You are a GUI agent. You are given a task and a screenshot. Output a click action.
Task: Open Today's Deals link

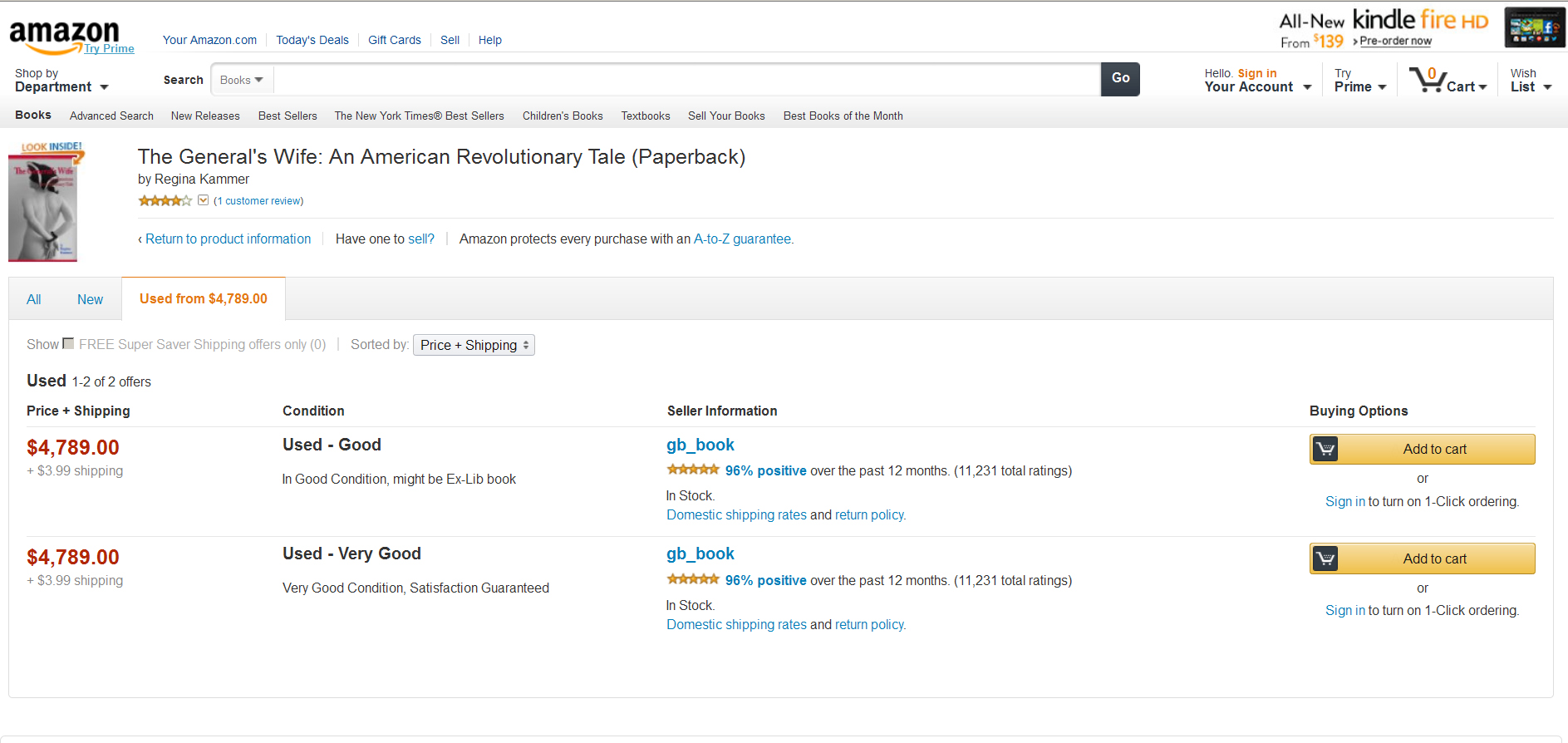[x=312, y=40]
